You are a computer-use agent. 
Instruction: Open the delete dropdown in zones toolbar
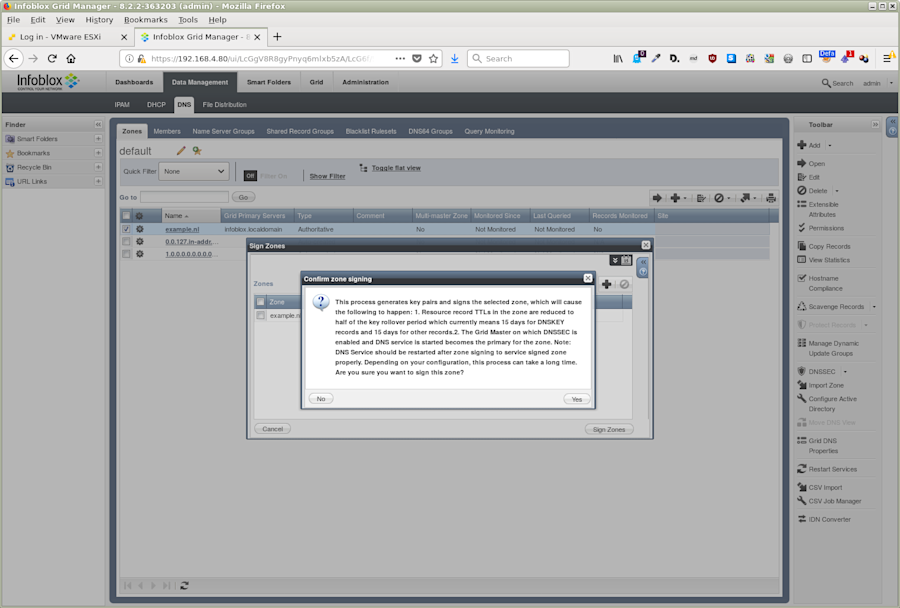(x=729, y=198)
